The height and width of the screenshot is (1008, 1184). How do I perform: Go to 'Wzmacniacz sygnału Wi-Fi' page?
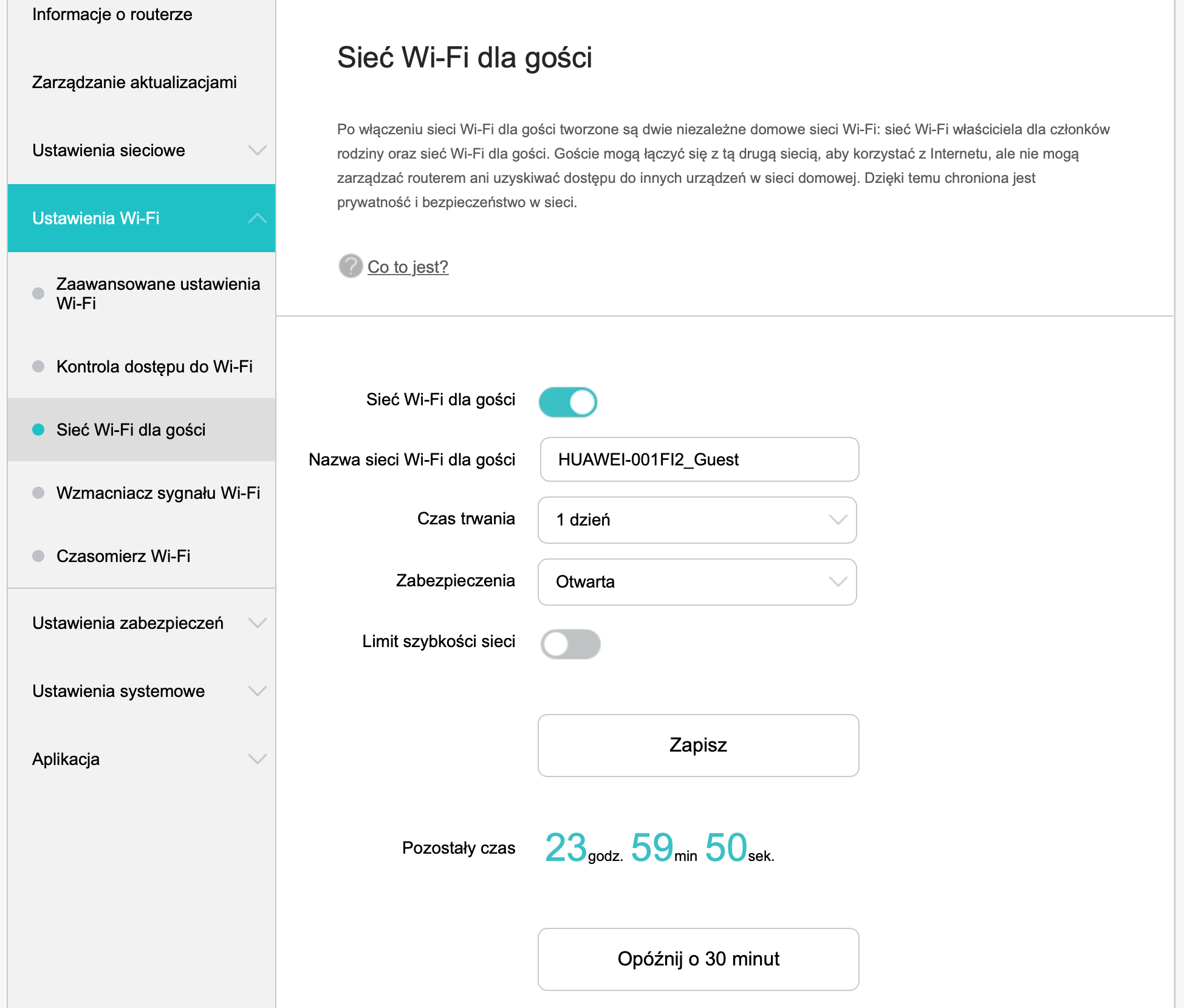(x=158, y=493)
